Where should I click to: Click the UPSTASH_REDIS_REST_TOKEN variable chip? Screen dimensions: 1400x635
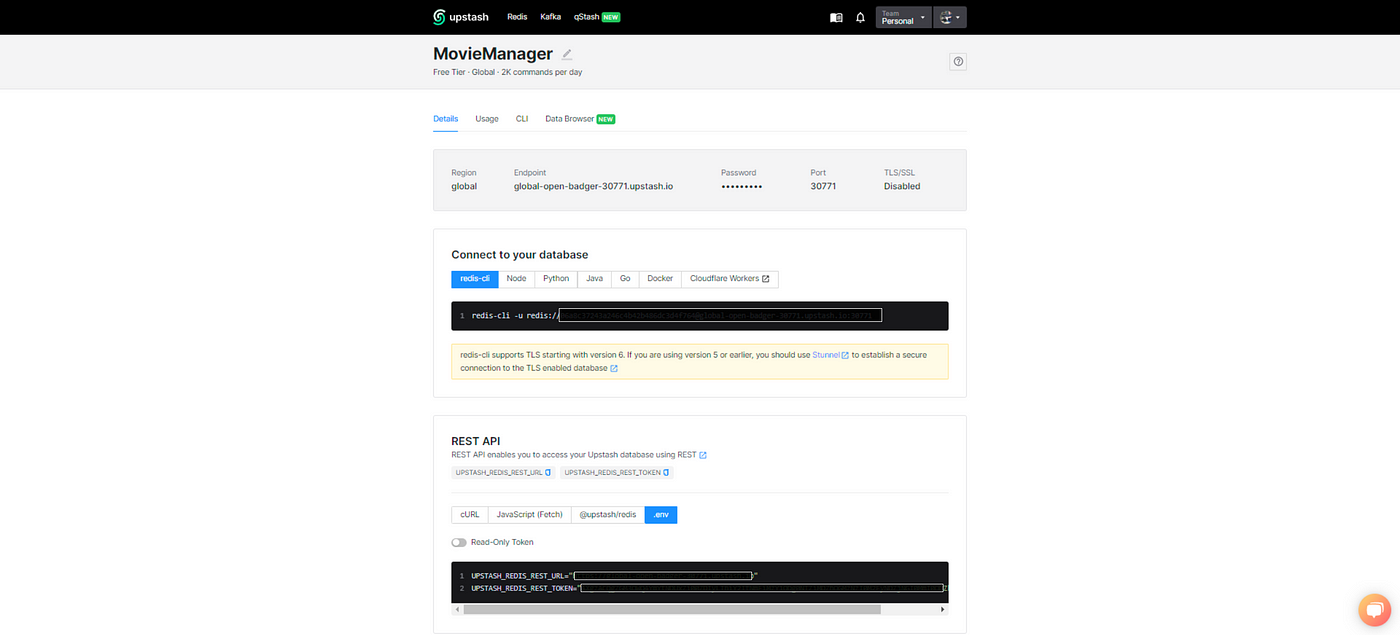(x=616, y=472)
